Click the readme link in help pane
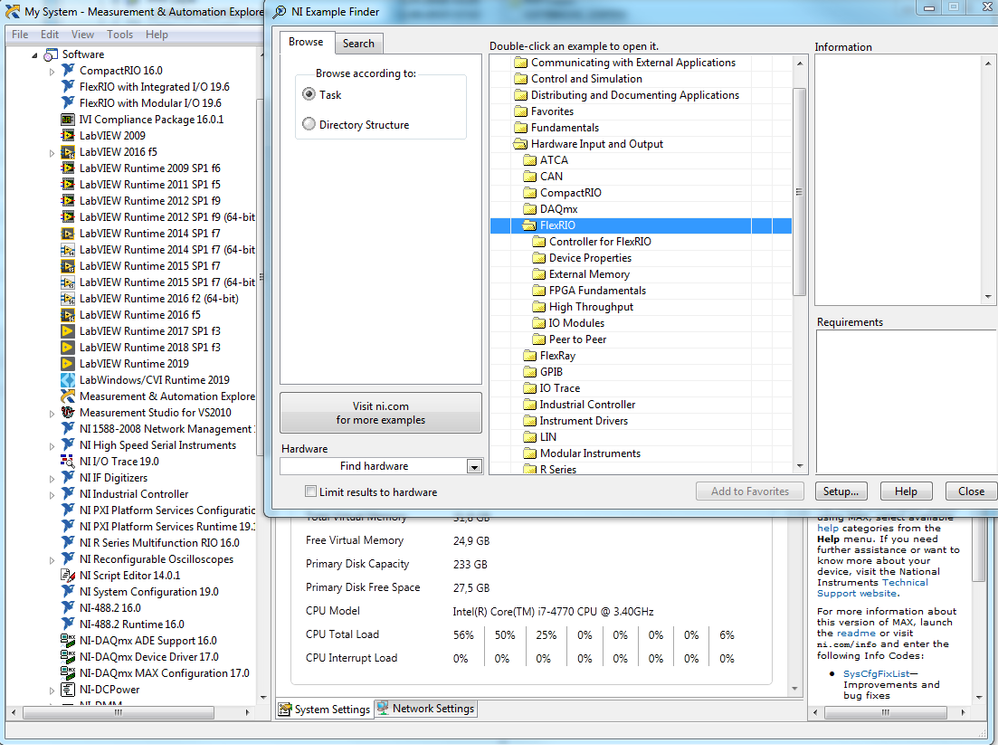This screenshot has height=745, width=998. click(x=856, y=633)
